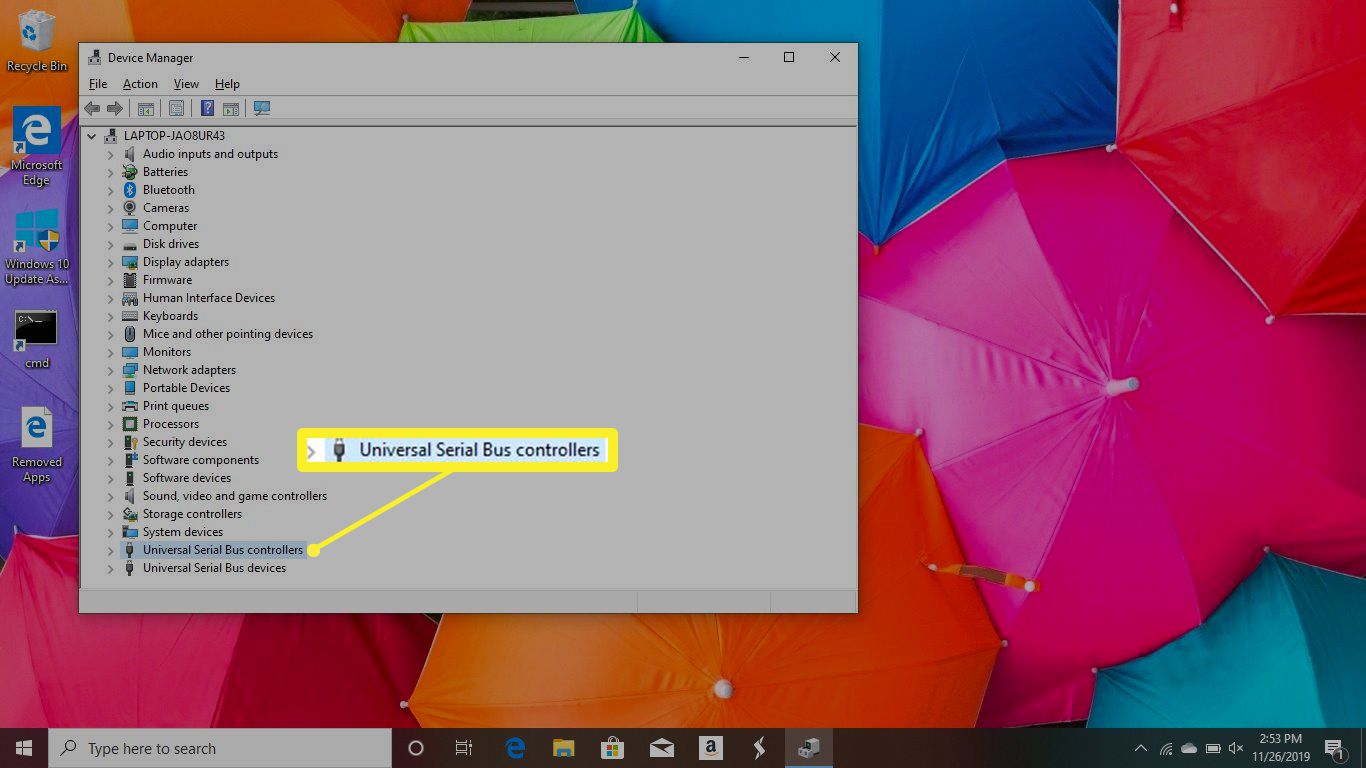The height and width of the screenshot is (768, 1366).
Task: Click the Firmware category chip icon
Action: (129, 280)
